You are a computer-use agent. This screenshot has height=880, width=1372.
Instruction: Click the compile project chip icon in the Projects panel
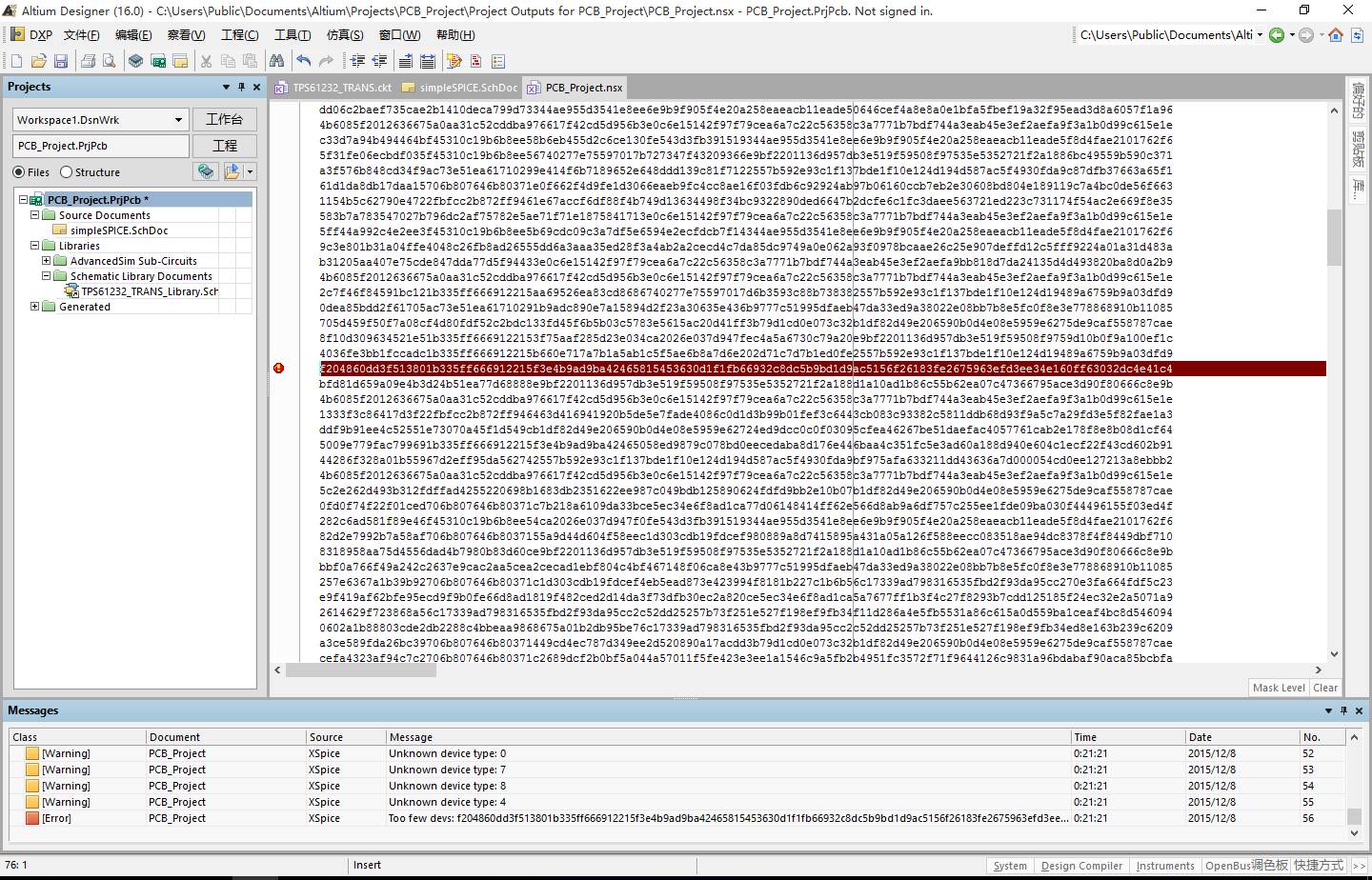(206, 171)
